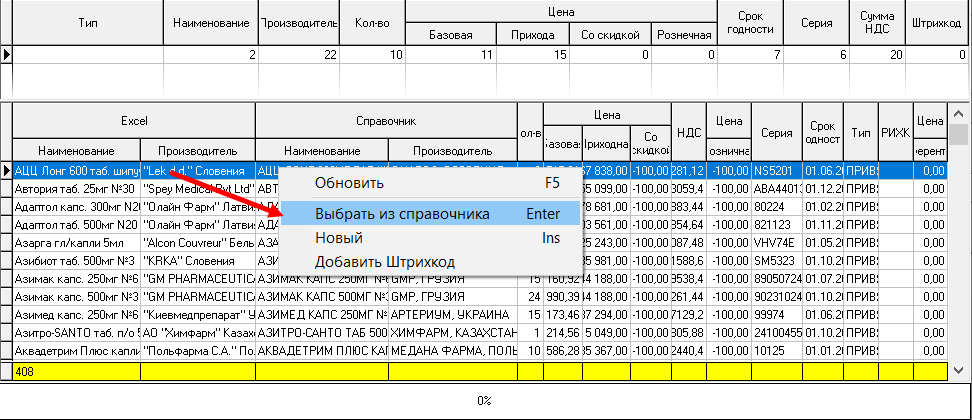Choose Новый from the context menu
This screenshot has width=972, height=420.
[x=431, y=238]
